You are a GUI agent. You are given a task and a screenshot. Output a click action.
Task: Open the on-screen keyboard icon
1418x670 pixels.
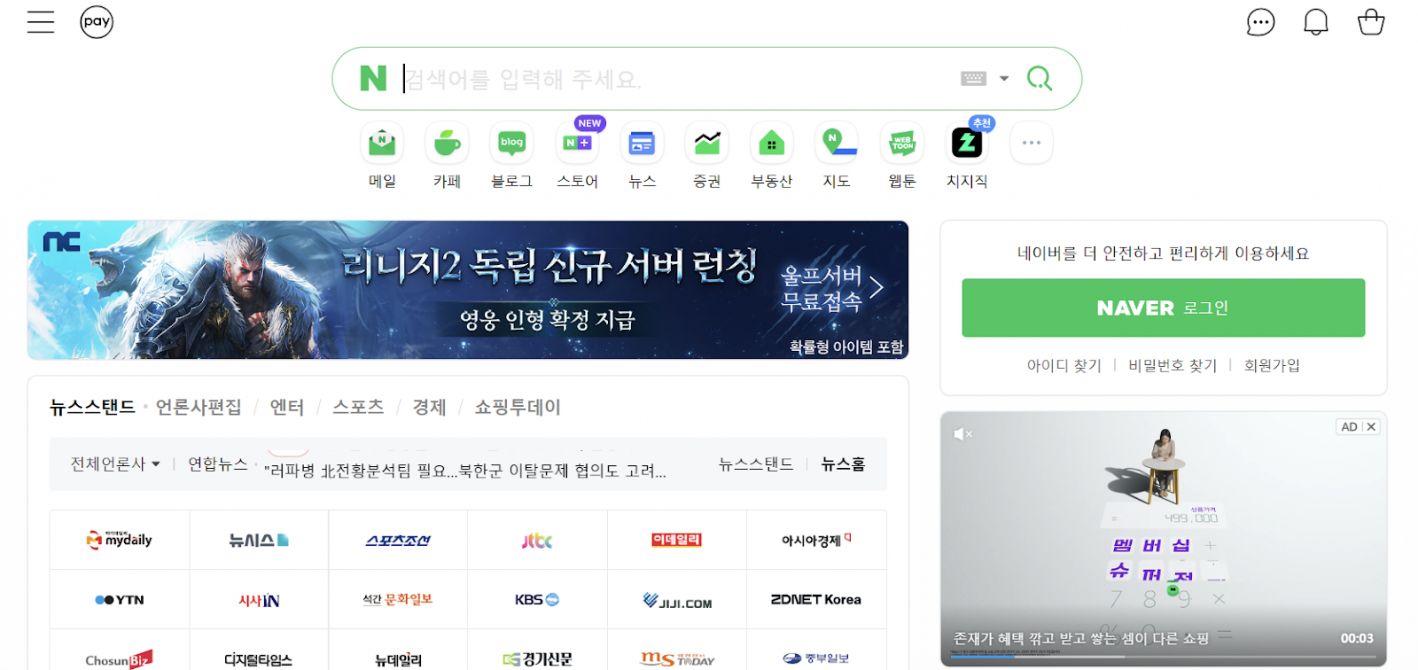[x=973, y=79]
